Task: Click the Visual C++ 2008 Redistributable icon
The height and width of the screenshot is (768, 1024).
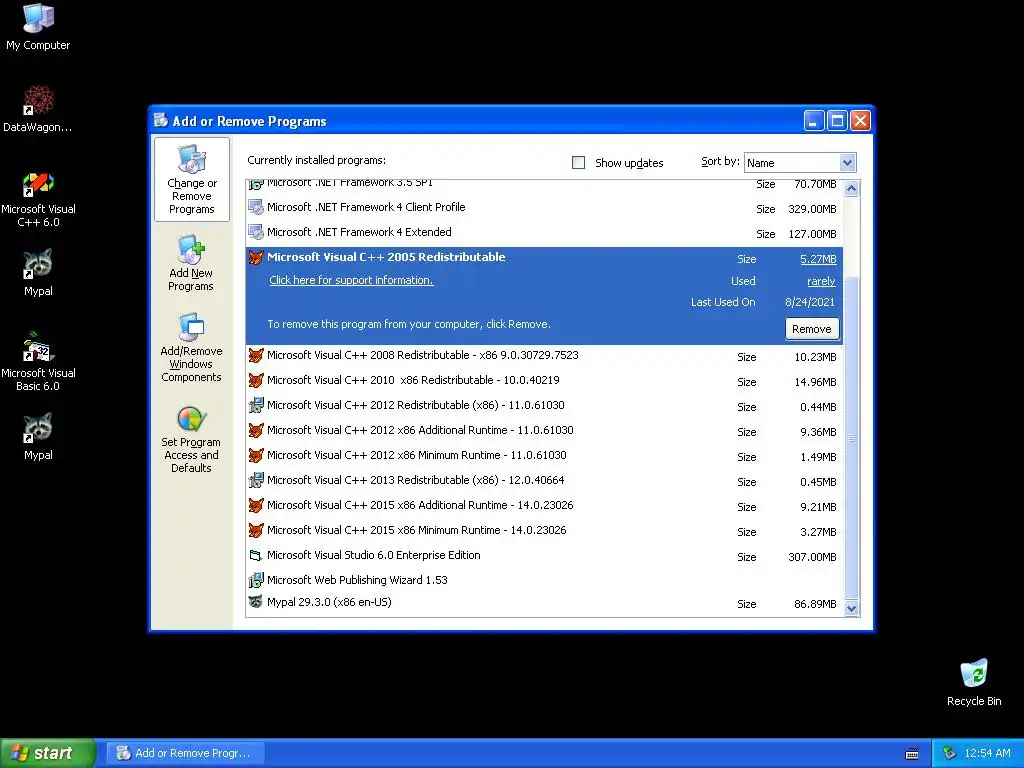Action: 256,356
